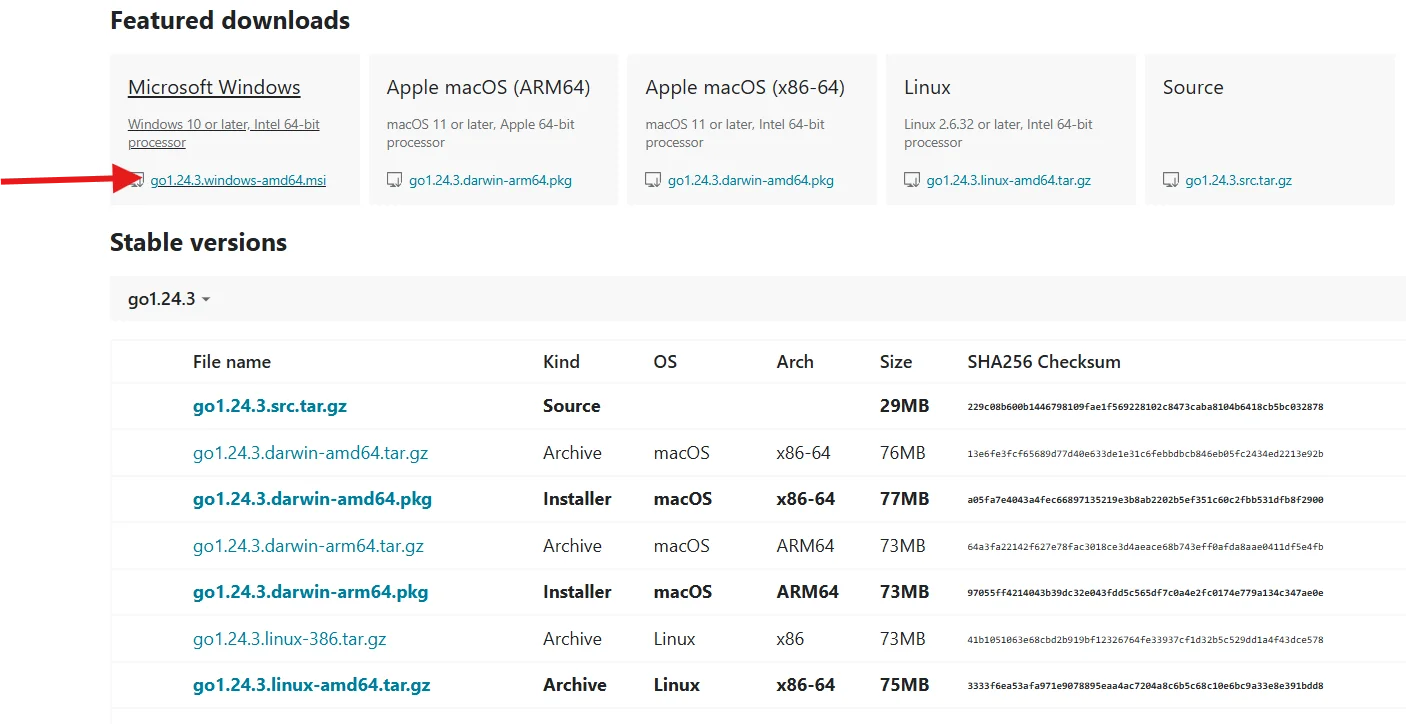Click x86 arch in linux-386 row
The image size is (1406, 724).
click(790, 639)
